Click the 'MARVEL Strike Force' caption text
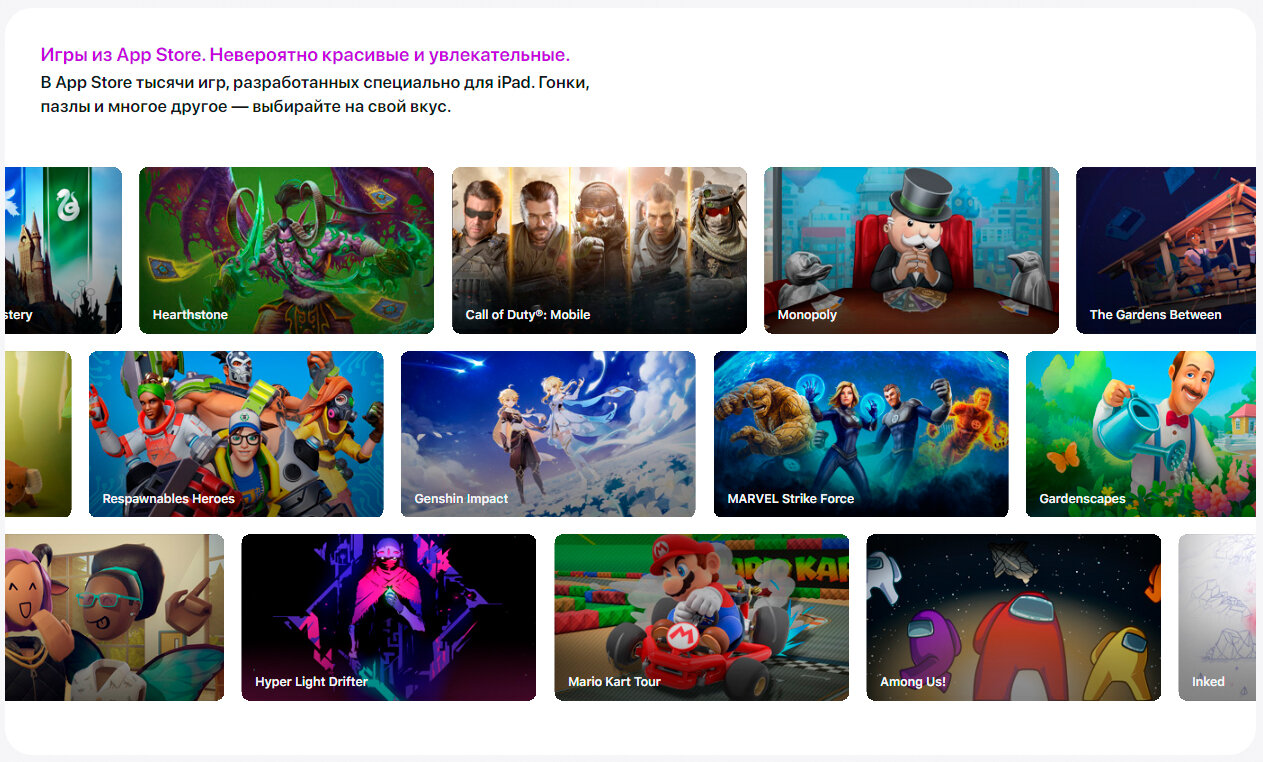The height and width of the screenshot is (762, 1263). point(790,499)
